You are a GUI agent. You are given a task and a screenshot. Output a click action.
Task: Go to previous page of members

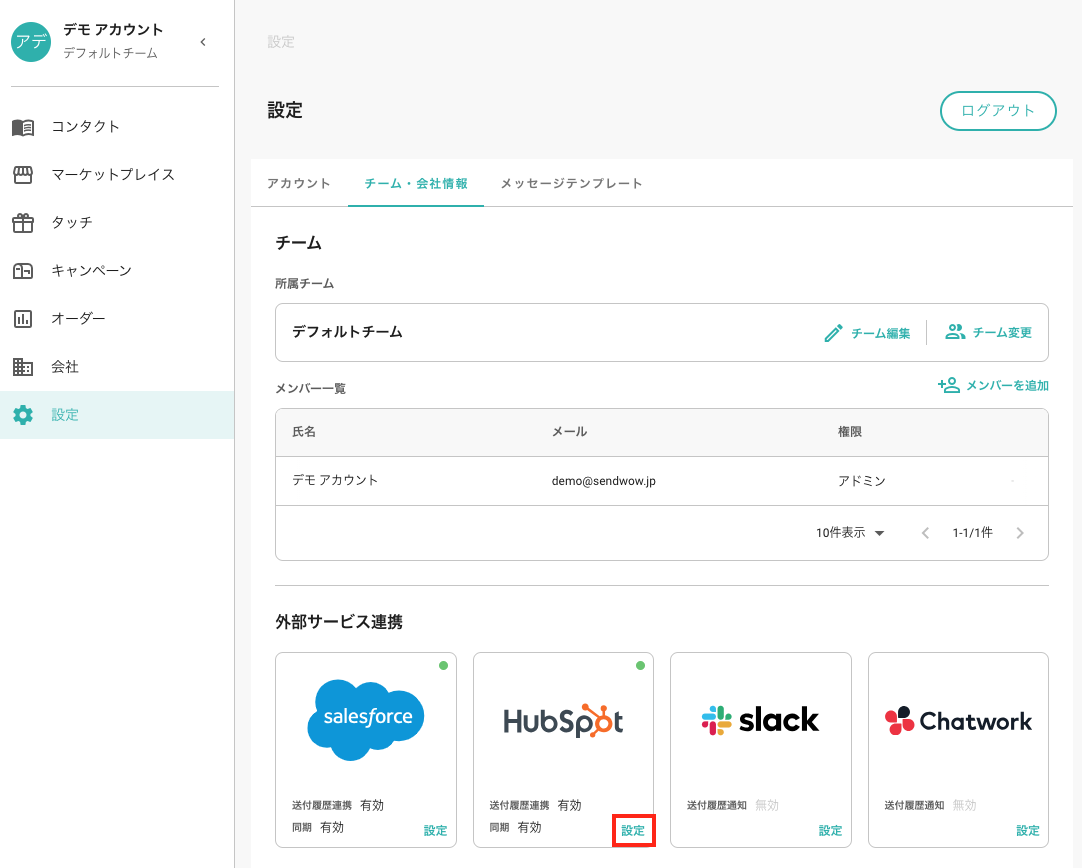coord(925,533)
